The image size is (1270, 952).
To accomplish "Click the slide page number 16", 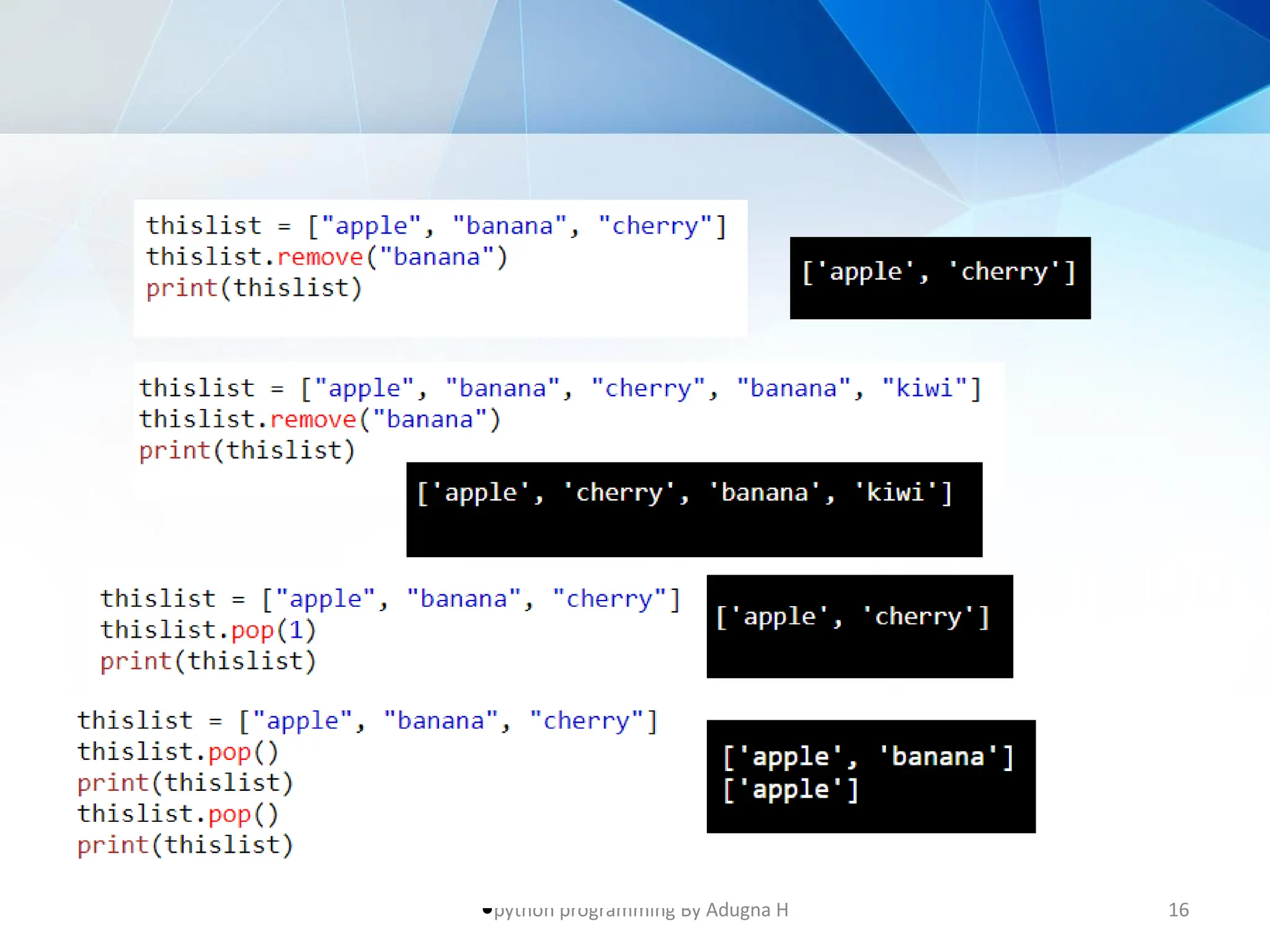I will [x=1178, y=910].
